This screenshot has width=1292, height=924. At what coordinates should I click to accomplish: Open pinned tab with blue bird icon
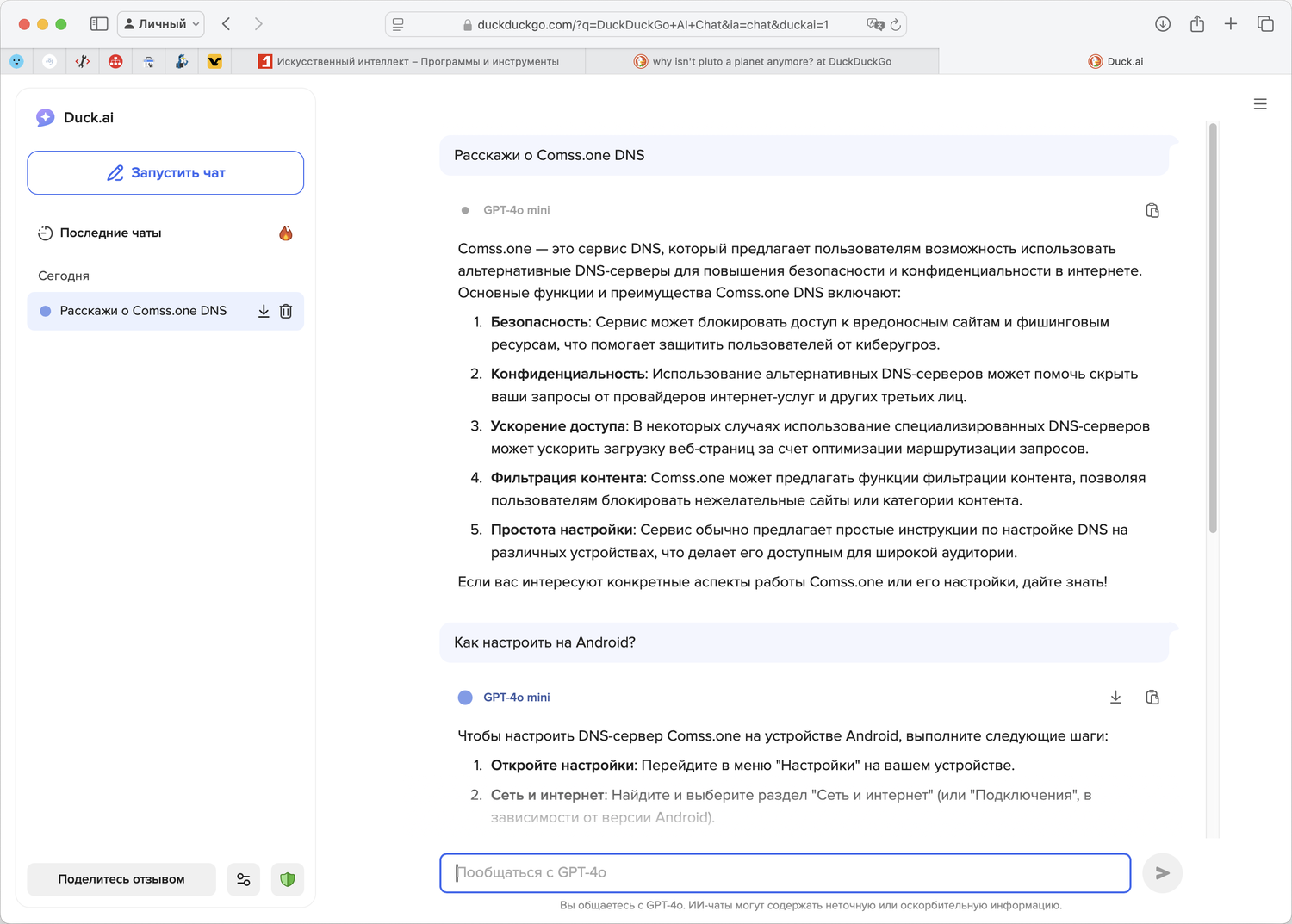coord(182,61)
